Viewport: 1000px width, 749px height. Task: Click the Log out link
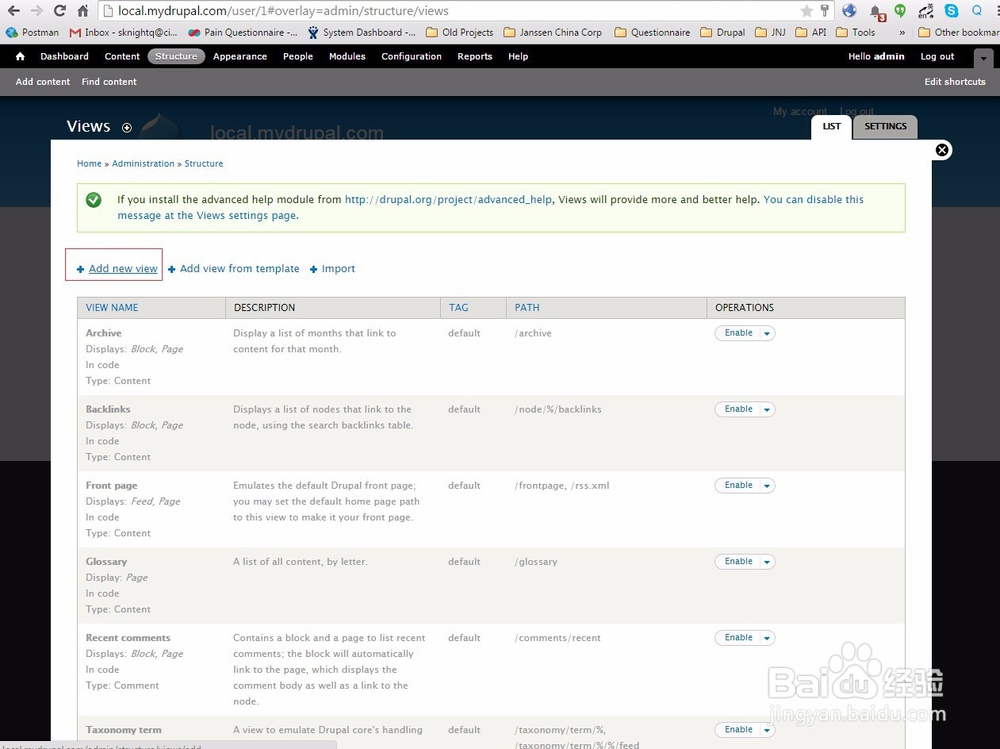tap(937, 56)
